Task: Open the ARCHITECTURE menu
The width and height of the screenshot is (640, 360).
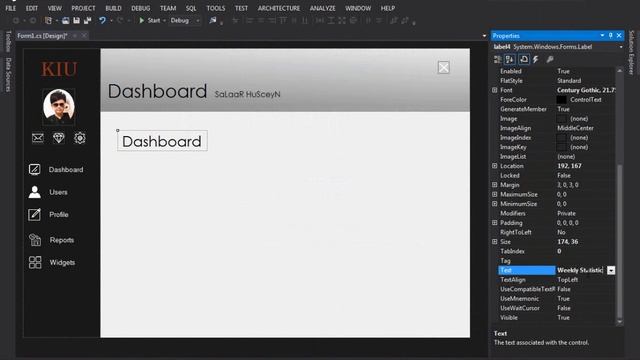Action: pos(279,8)
